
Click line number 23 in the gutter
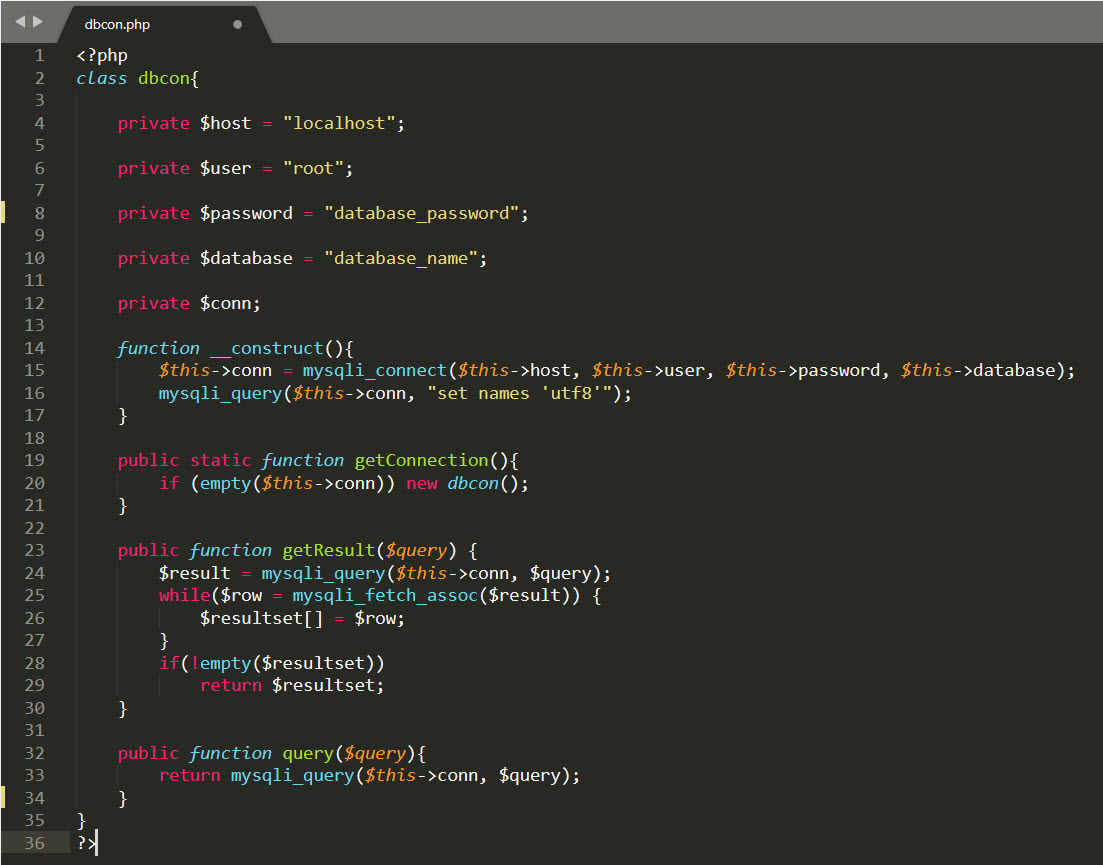(34, 550)
